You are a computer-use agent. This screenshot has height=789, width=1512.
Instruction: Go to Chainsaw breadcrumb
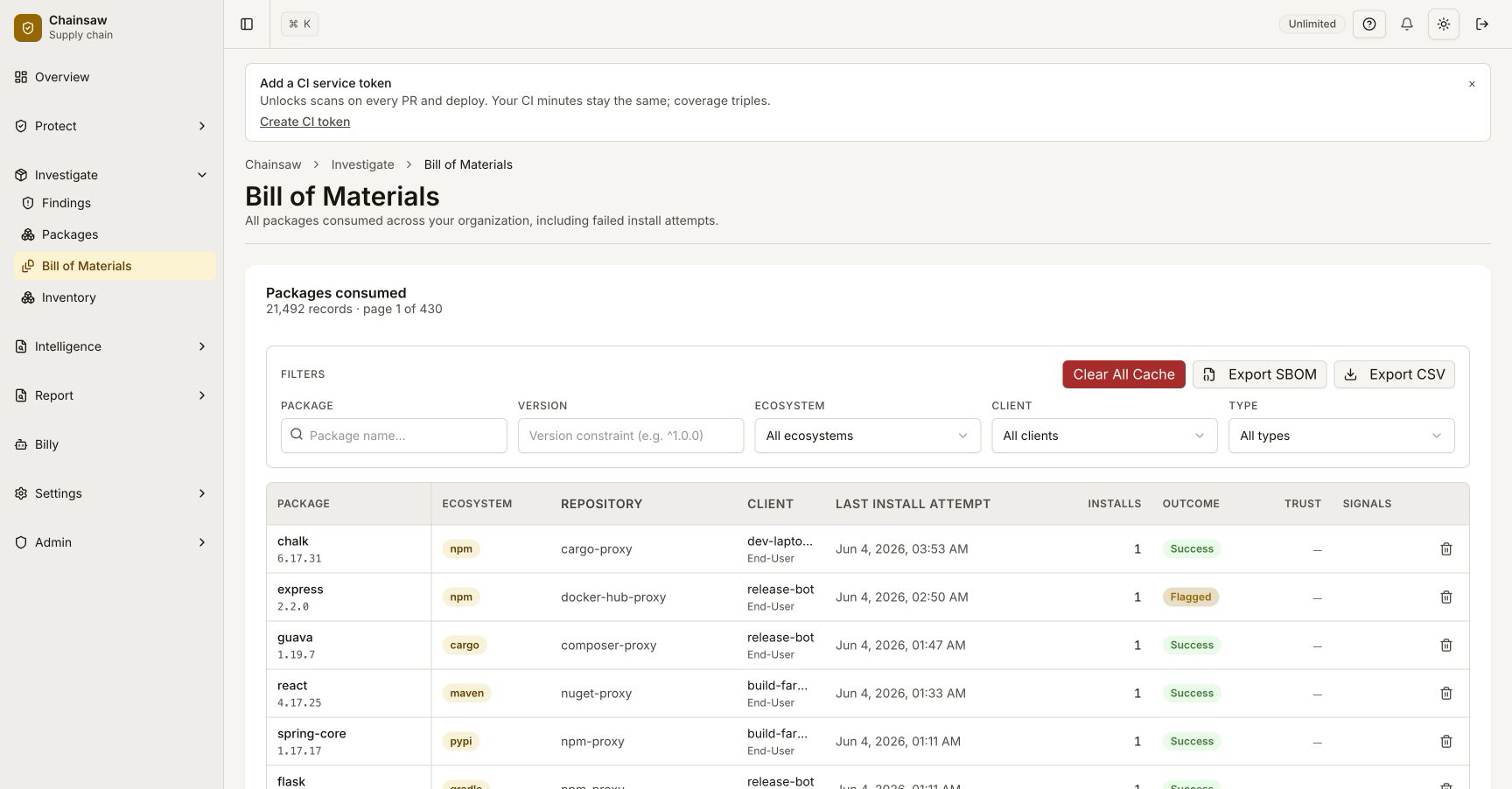click(273, 164)
